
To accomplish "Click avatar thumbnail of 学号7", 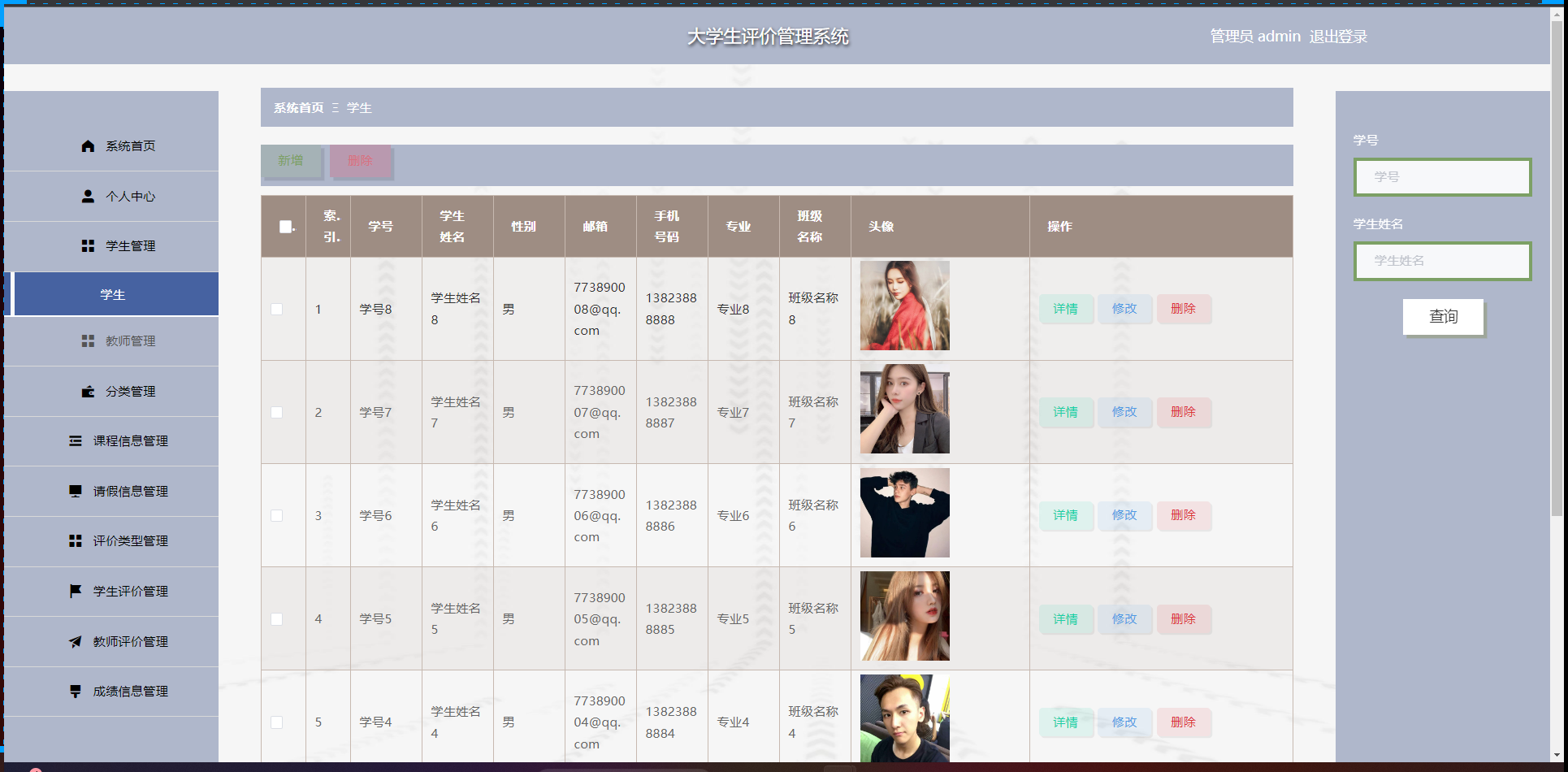I will point(905,409).
